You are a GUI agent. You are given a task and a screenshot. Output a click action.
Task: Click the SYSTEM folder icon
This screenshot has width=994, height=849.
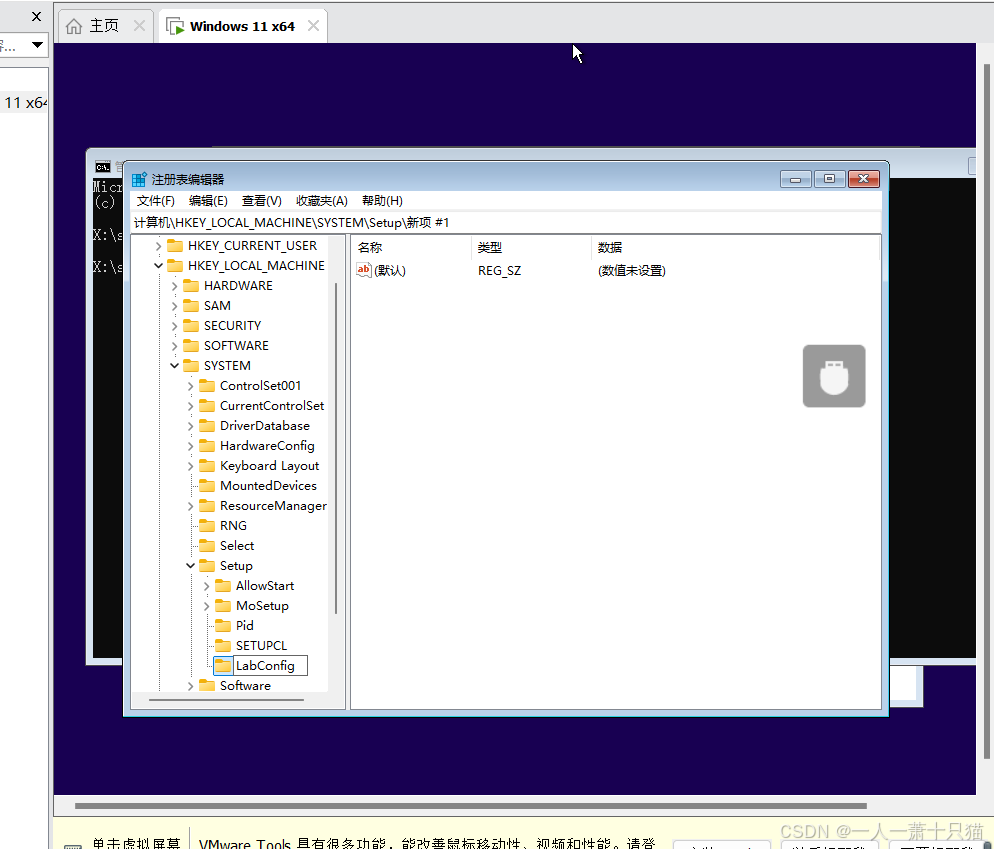point(191,365)
